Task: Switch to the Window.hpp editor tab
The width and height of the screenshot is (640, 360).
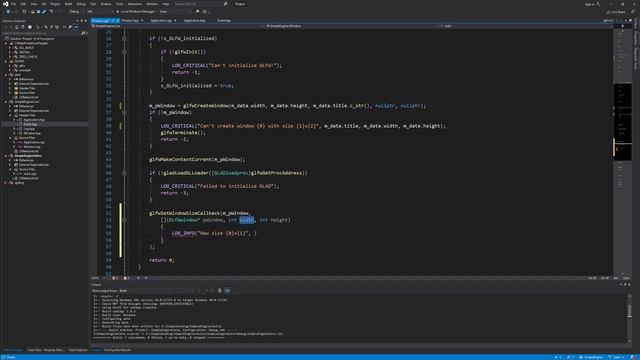Action: click(130, 20)
